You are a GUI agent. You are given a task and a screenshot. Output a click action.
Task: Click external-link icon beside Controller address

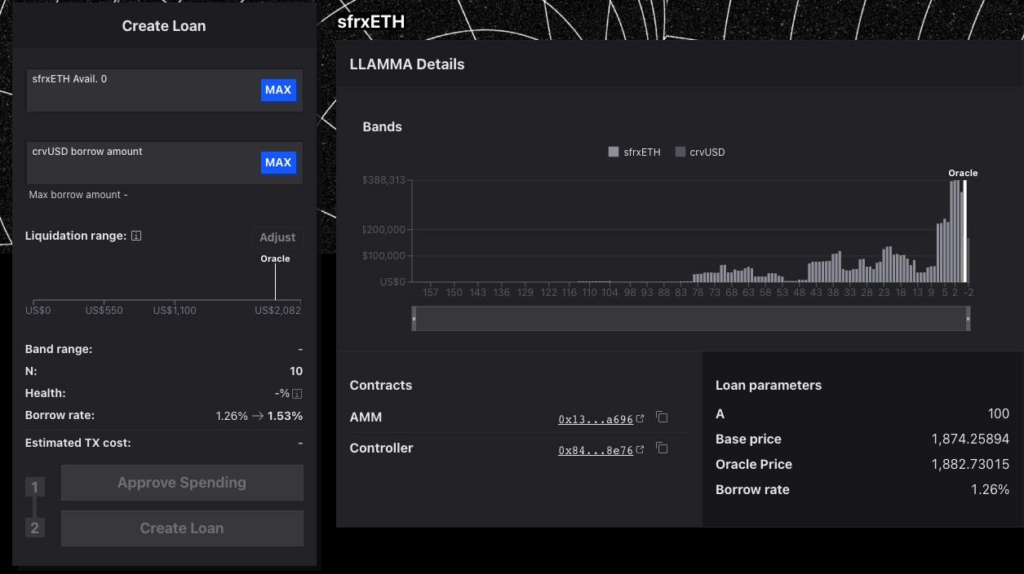[x=640, y=450]
